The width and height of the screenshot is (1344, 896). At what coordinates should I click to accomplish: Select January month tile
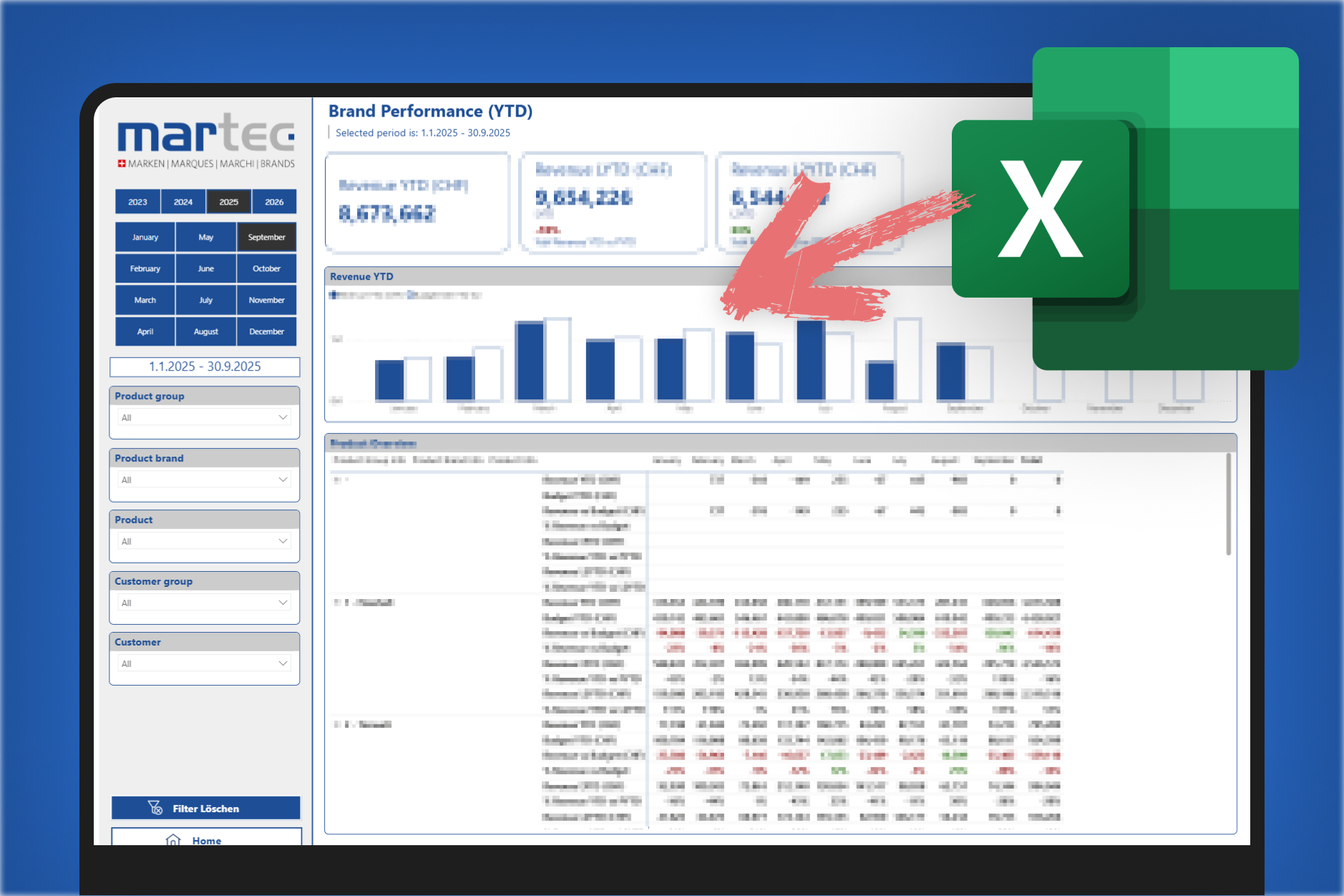pos(145,237)
